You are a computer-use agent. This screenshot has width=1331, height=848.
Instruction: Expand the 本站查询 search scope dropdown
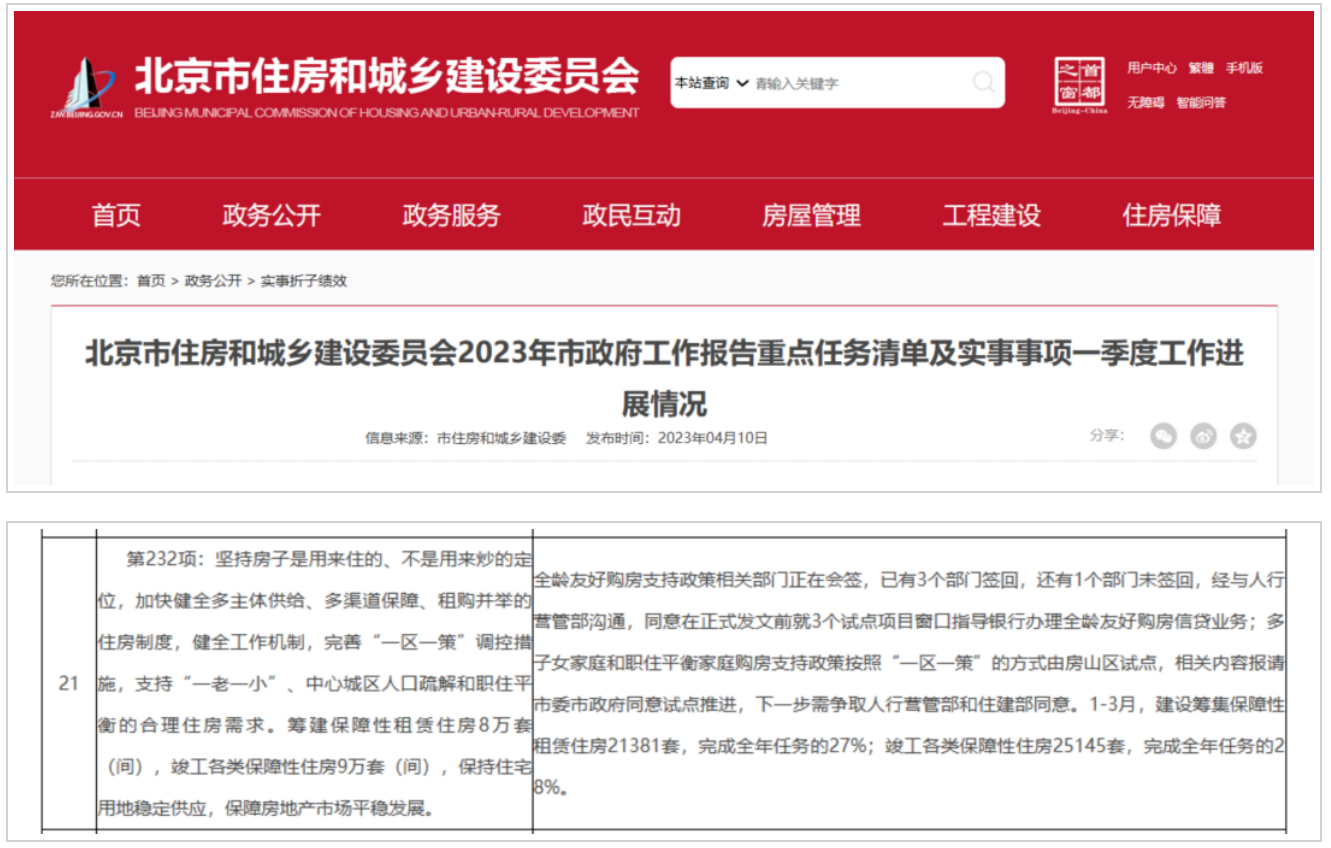(x=703, y=84)
